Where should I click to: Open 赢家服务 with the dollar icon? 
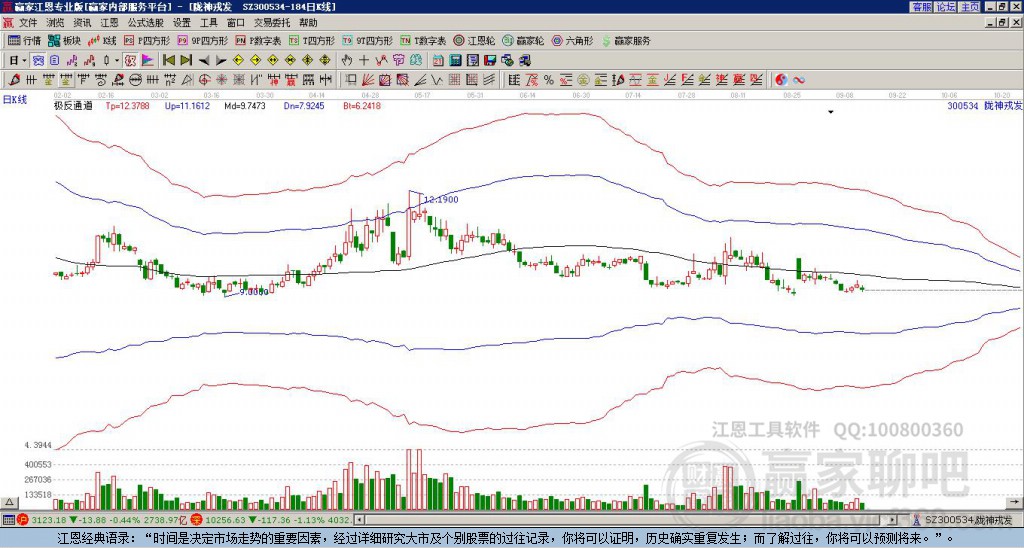coord(626,40)
